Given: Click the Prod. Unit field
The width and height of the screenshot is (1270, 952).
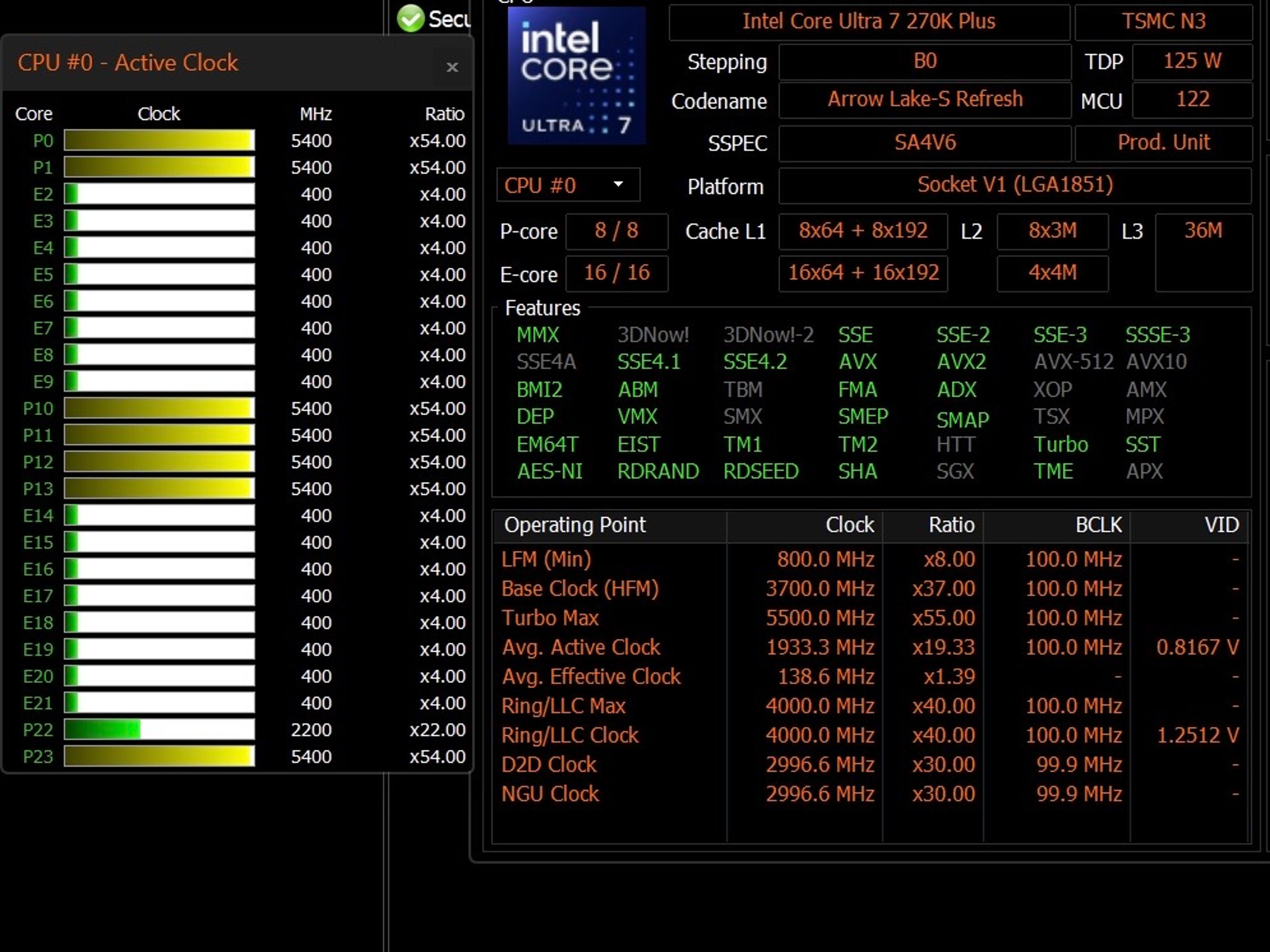Looking at the screenshot, I should click(1163, 143).
